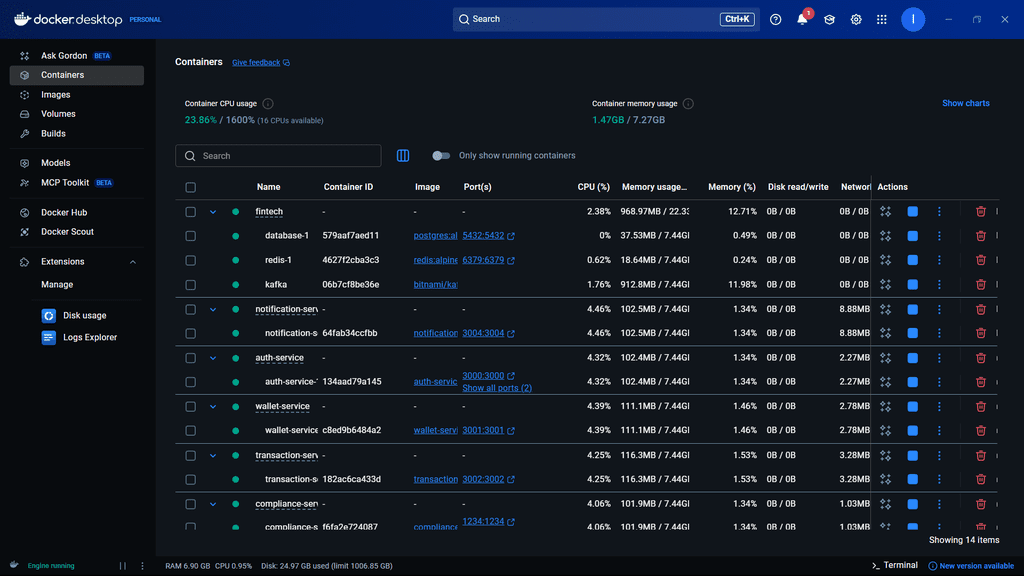Viewport: 1024px width, 576px height.
Task: Collapse the fintech compose group
Action: (x=213, y=212)
